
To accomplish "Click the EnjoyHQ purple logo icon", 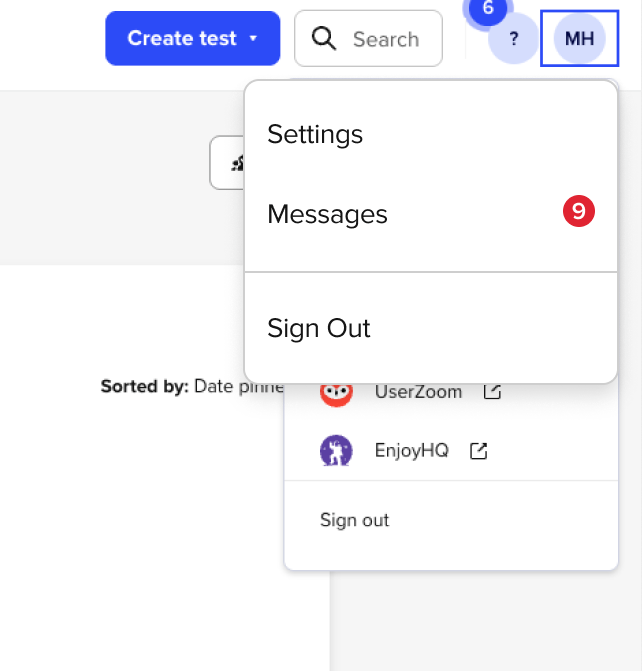I will pyautogui.click(x=336, y=451).
